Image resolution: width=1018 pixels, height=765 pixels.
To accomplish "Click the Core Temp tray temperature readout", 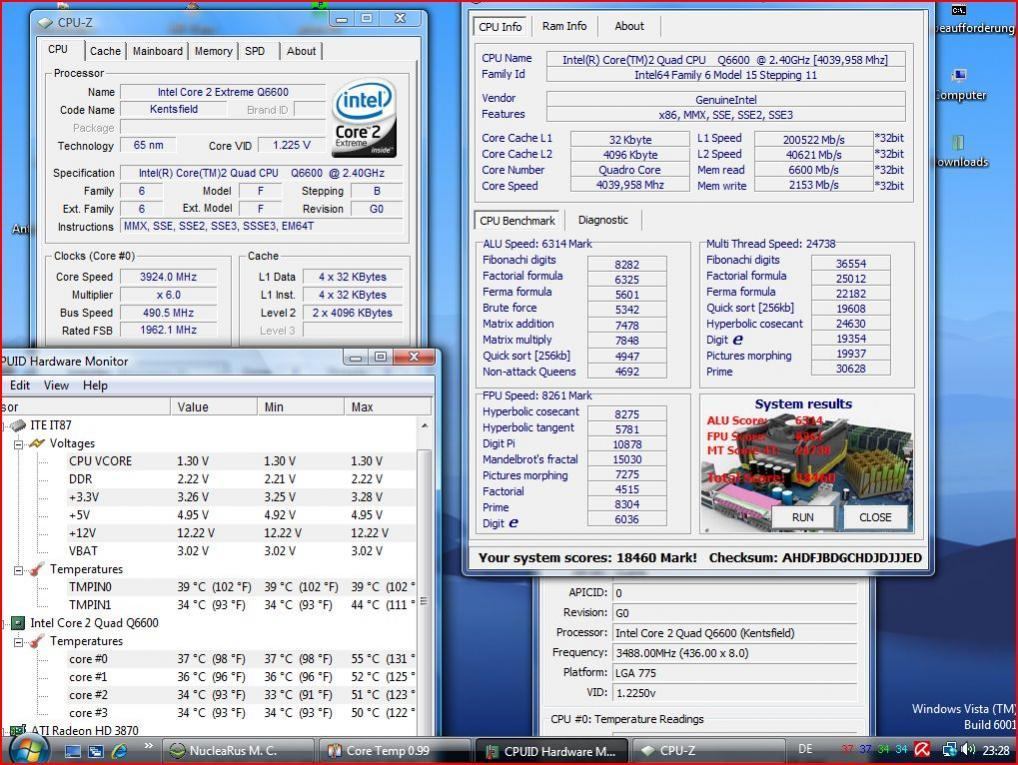I will click(x=874, y=749).
